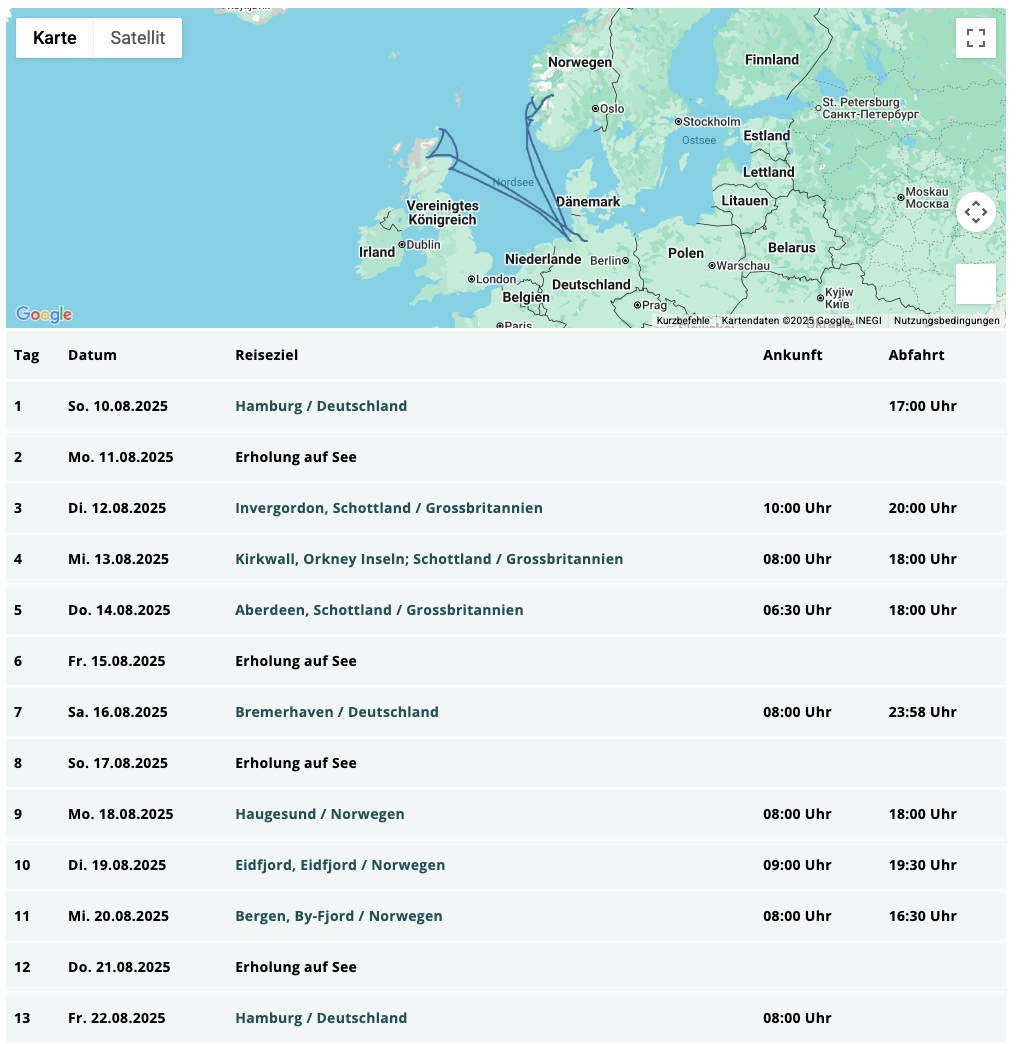Open Hamburg / Deutschland link on day 1
This screenshot has width=1016, height=1044.
tap(321, 406)
